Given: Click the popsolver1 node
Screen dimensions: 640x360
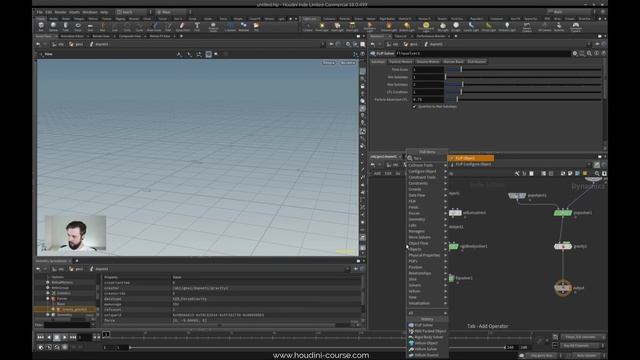Looking at the screenshot, I should [563, 213].
